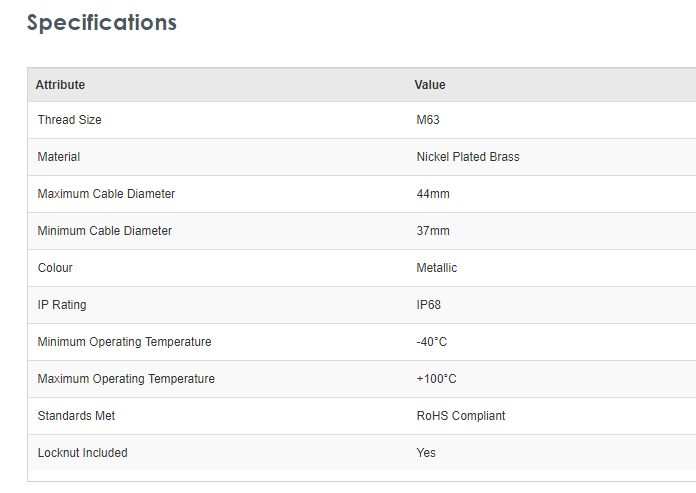The height and width of the screenshot is (493, 696).
Task: Select the Material attribute label
Action: [x=58, y=157]
